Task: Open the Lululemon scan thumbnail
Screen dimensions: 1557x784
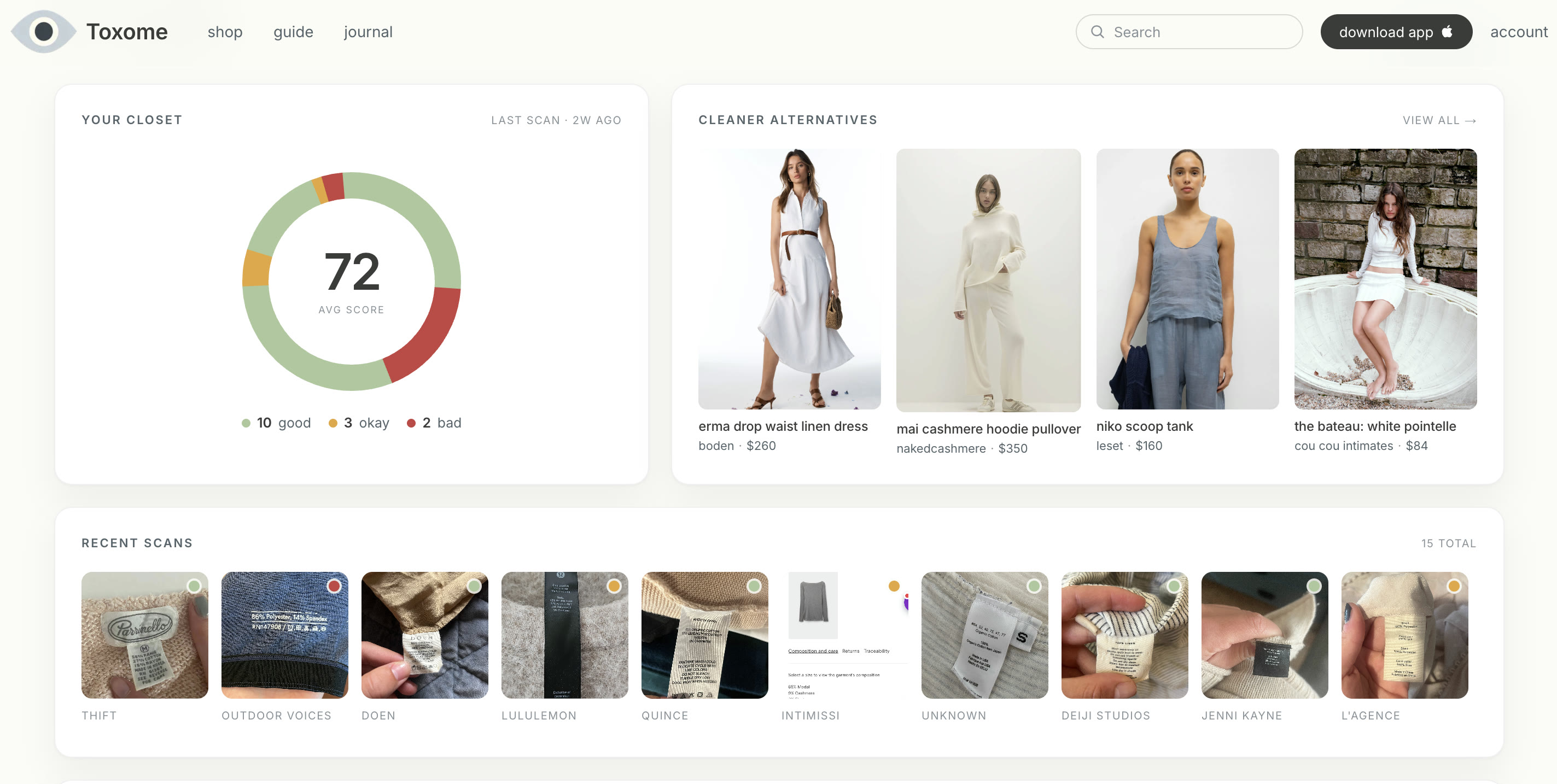Action: pyautogui.click(x=564, y=635)
